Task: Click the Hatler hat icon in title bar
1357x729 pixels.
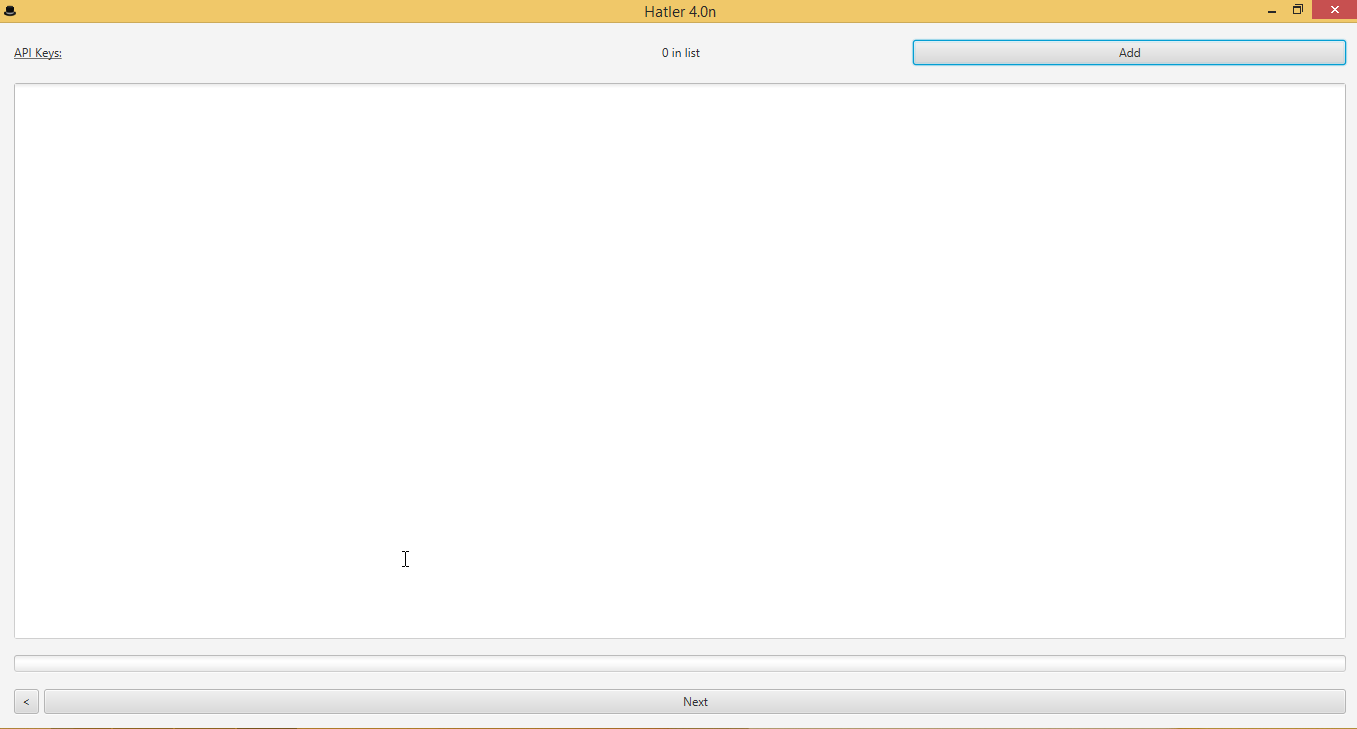Action: [10, 11]
